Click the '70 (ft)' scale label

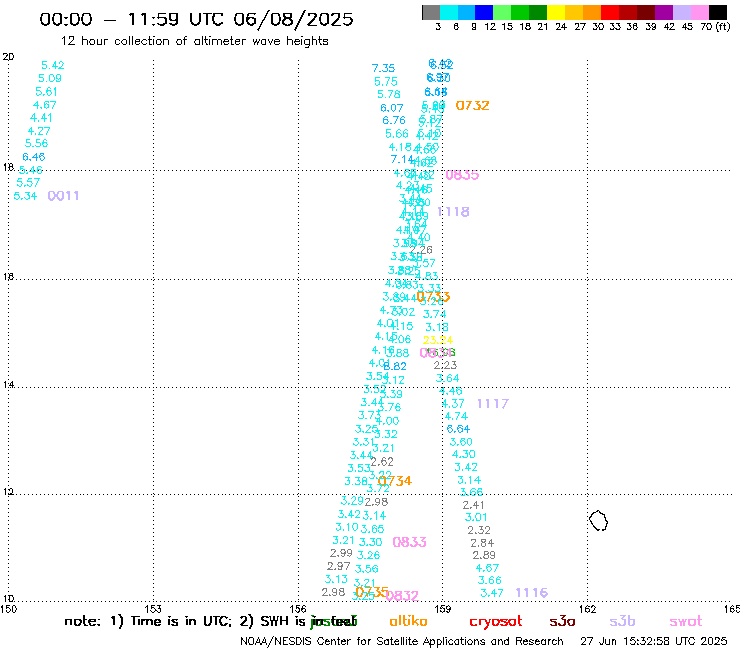(x=715, y=27)
